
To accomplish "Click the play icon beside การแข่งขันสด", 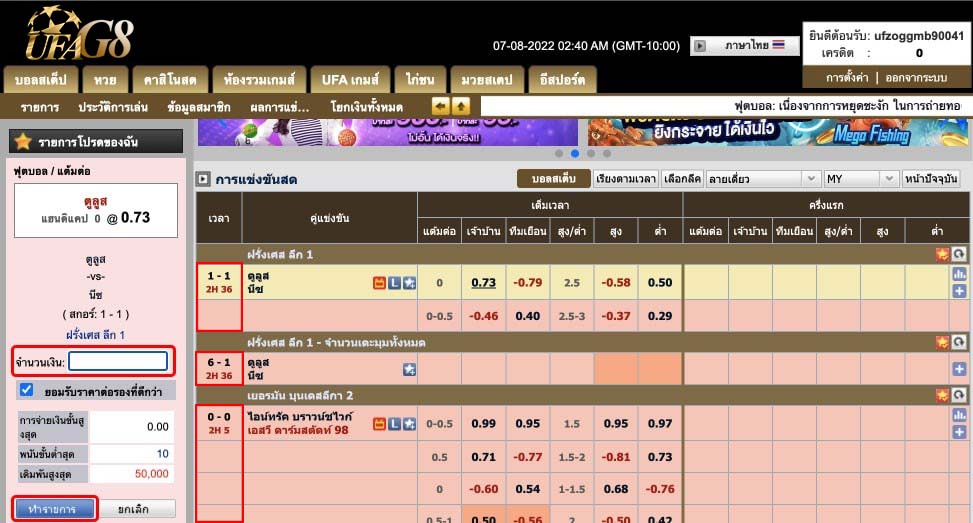I will (x=203, y=179).
